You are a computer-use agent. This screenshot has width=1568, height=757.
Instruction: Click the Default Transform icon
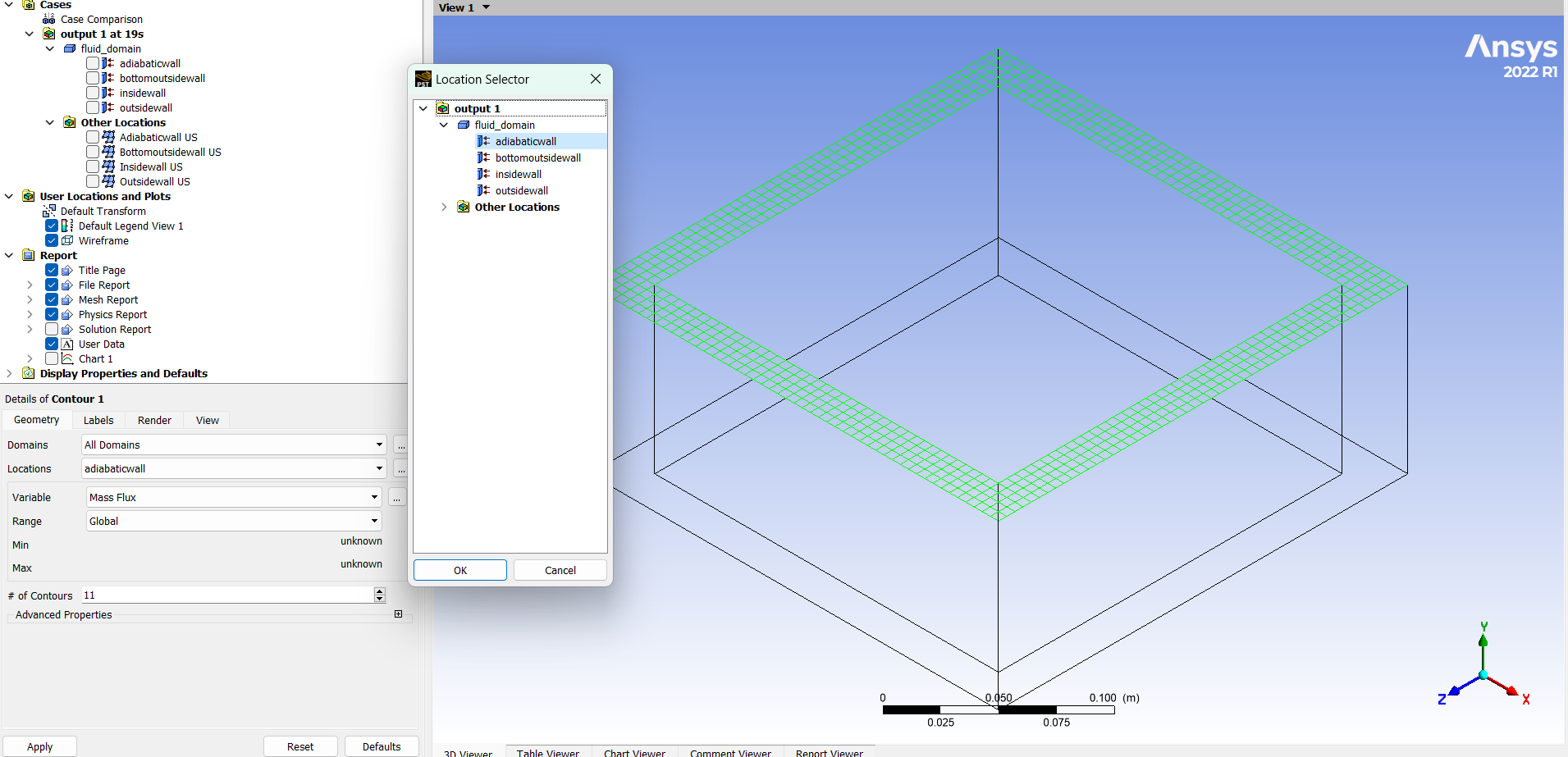[49, 211]
